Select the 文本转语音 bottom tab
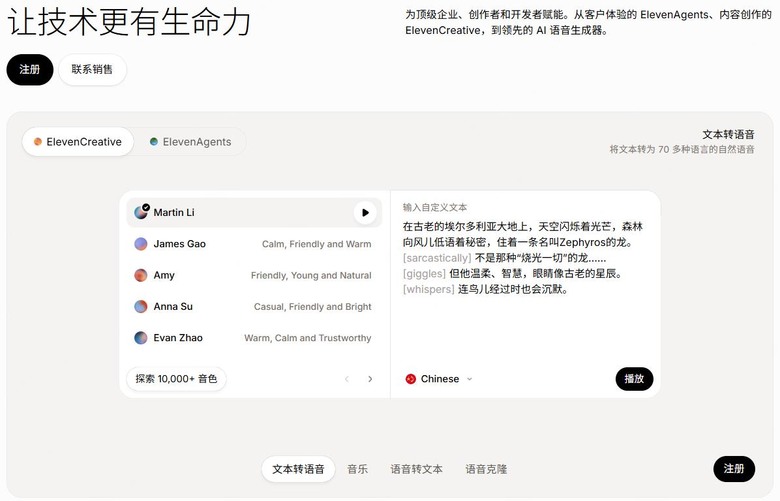 tap(298, 469)
